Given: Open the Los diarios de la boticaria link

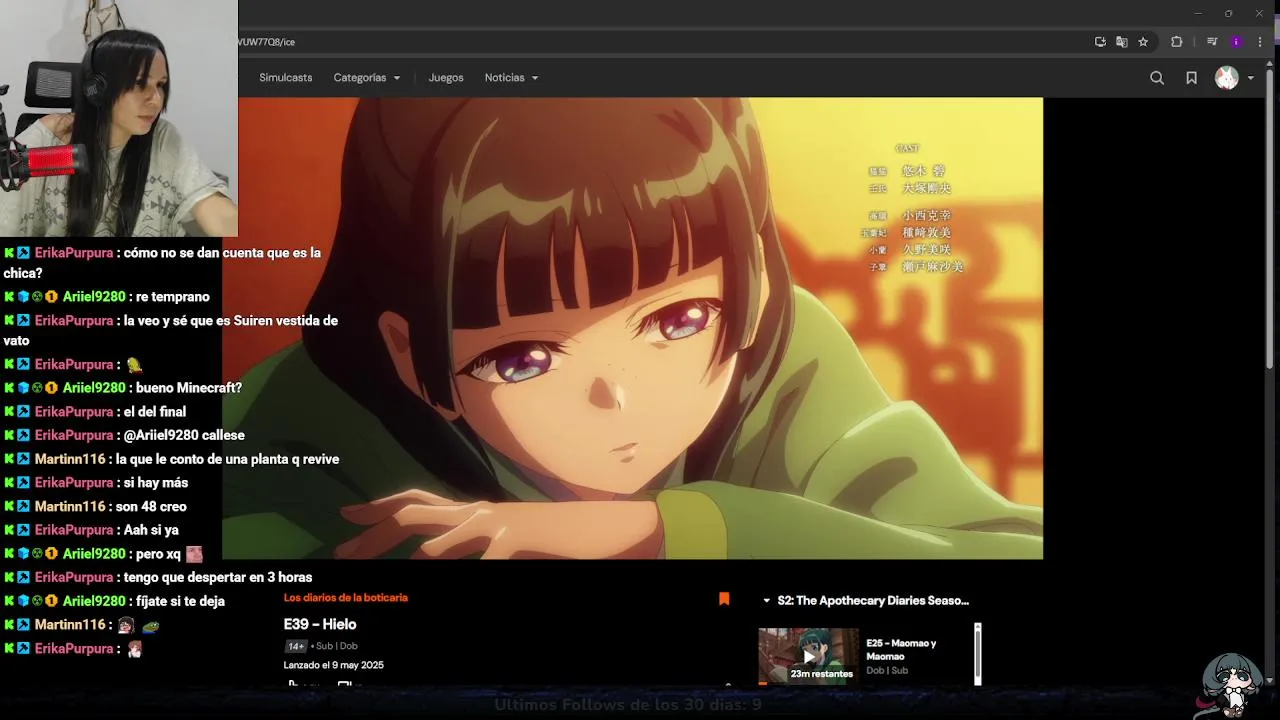Looking at the screenshot, I should [345, 598].
